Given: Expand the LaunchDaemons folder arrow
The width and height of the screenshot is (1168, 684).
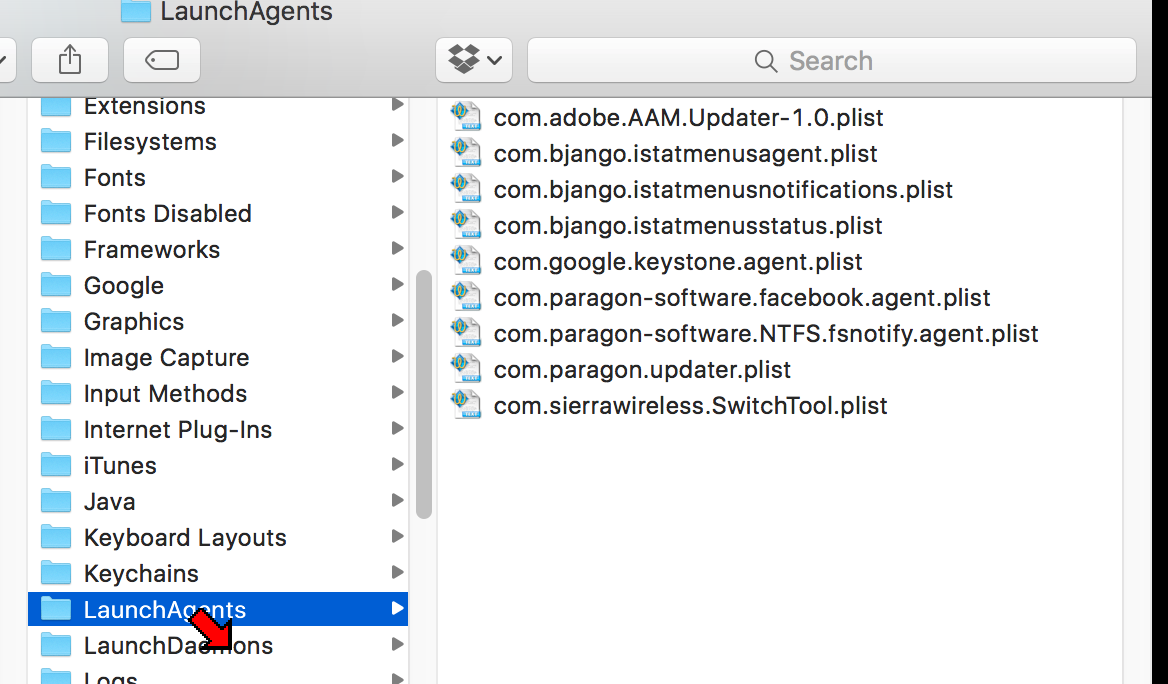Looking at the screenshot, I should (397, 645).
